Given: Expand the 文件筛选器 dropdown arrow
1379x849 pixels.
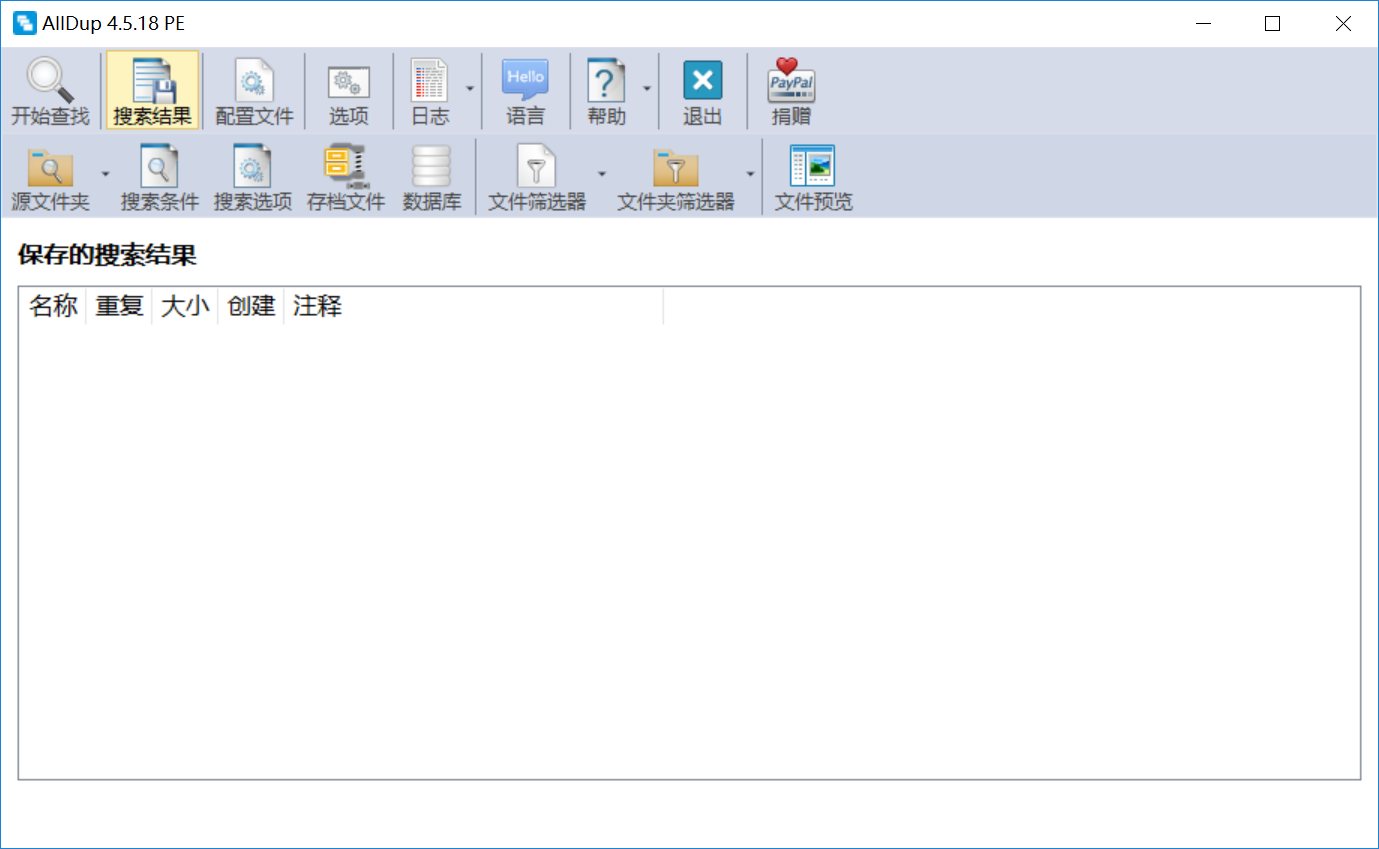Looking at the screenshot, I should click(602, 174).
